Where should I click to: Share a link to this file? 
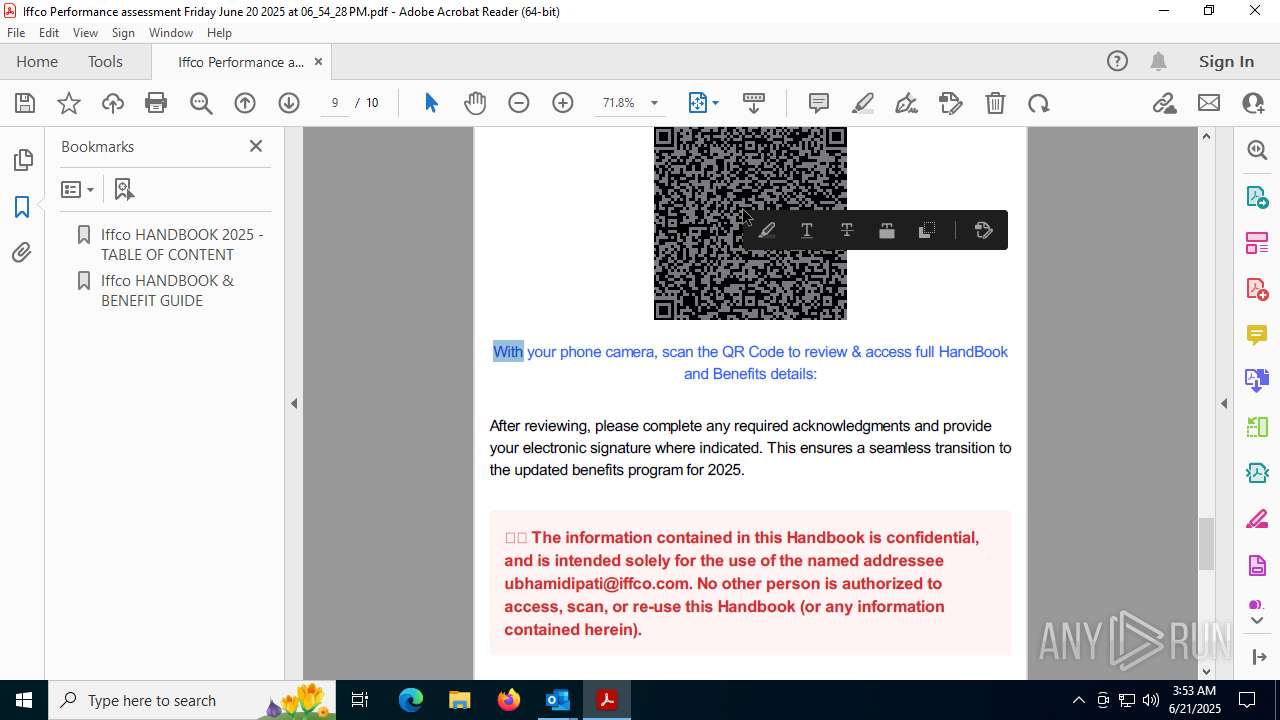coord(1165,103)
